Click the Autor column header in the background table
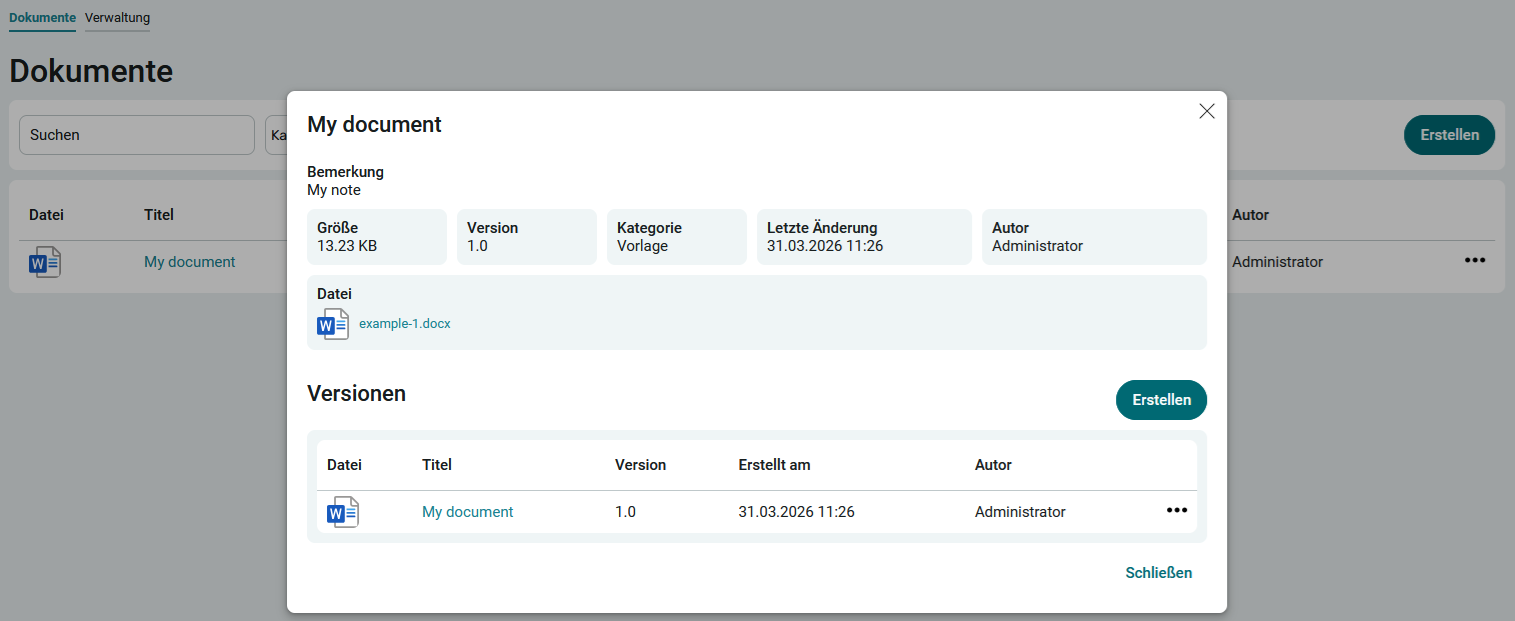 click(x=1250, y=215)
